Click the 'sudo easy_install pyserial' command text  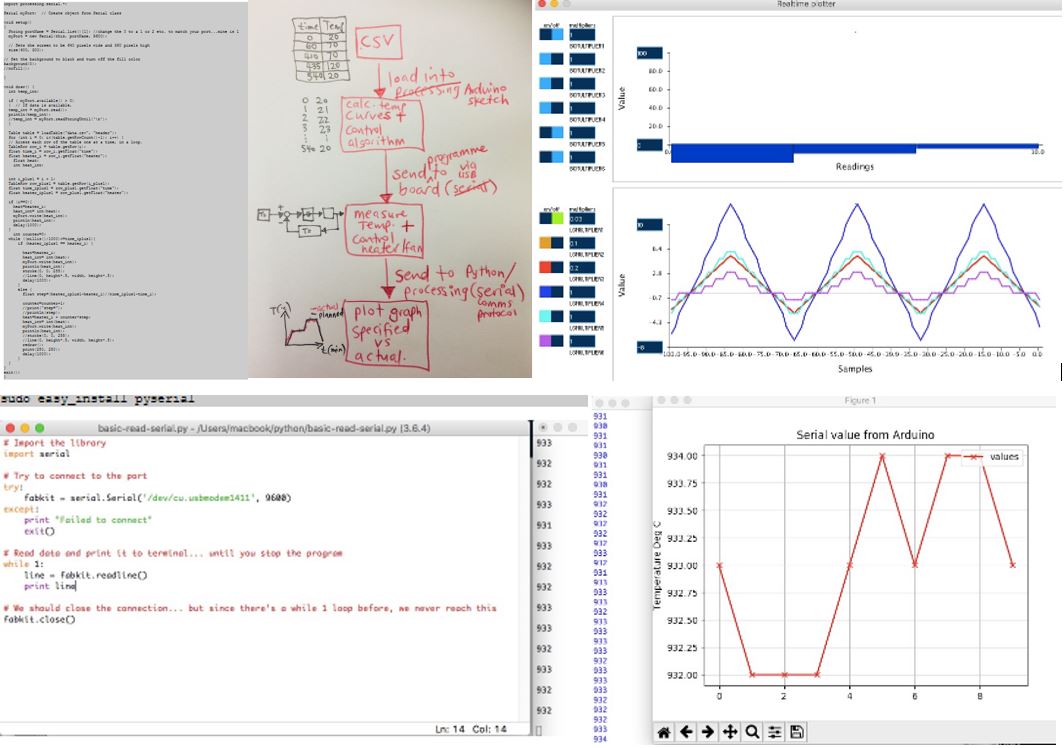point(98,399)
